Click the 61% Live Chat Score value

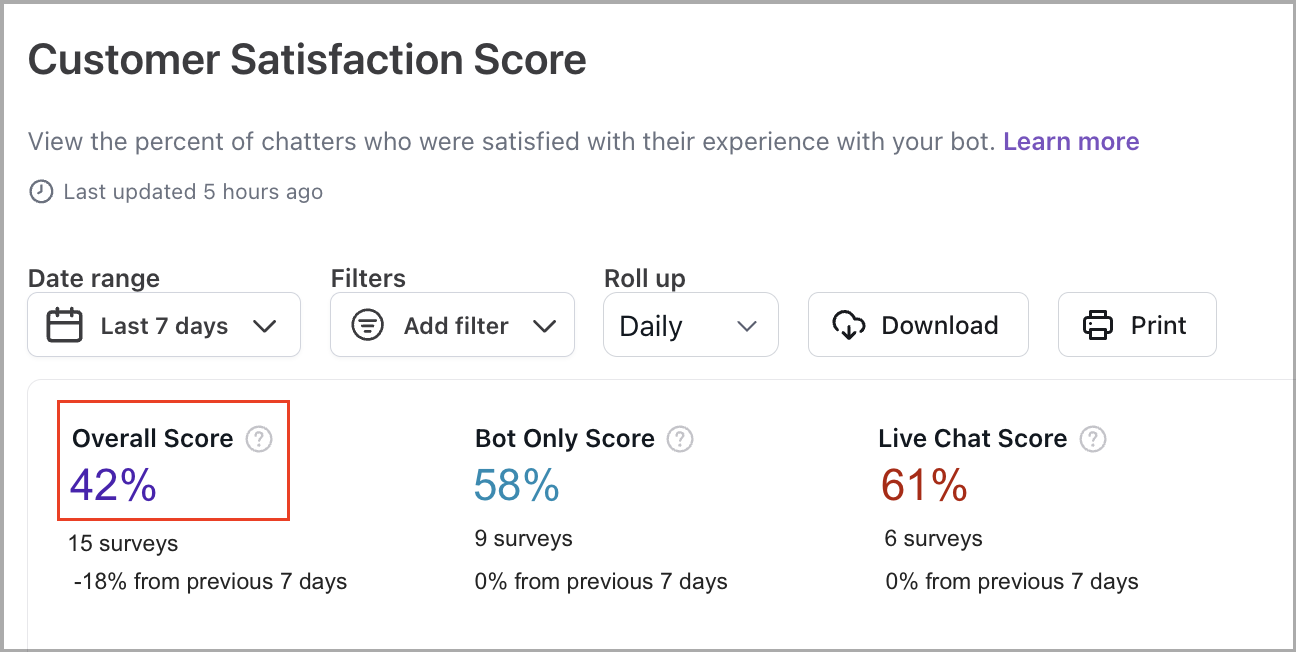coord(924,485)
